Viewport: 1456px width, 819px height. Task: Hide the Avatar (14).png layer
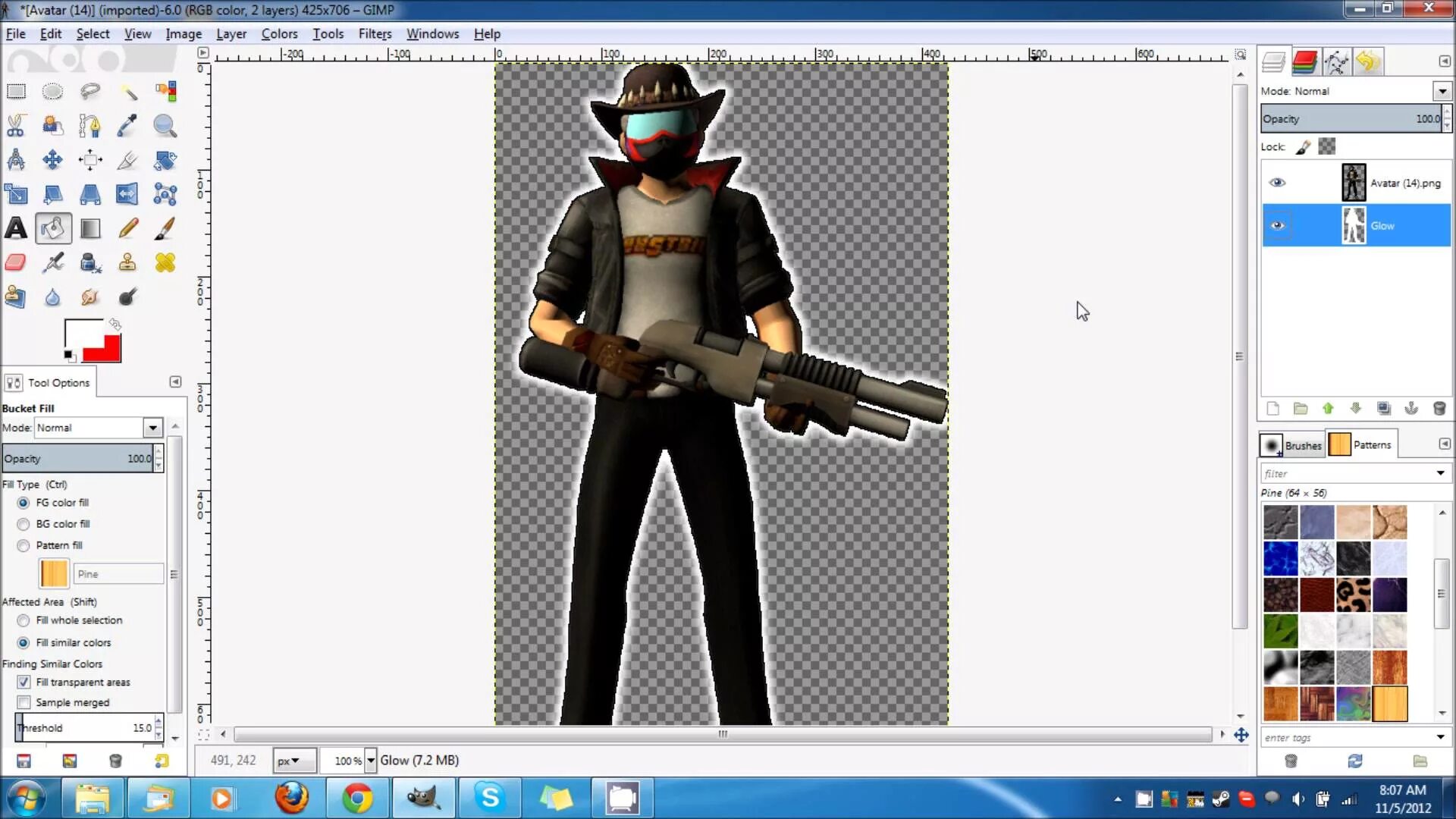(1277, 183)
